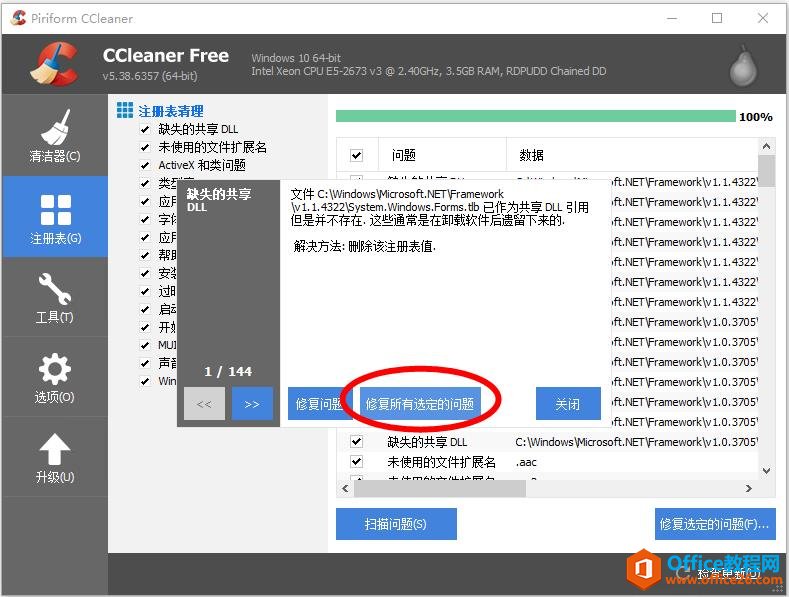Screen dimensions: 789x597
Task: Toggle the MUI category checkbox
Action: click(145, 345)
